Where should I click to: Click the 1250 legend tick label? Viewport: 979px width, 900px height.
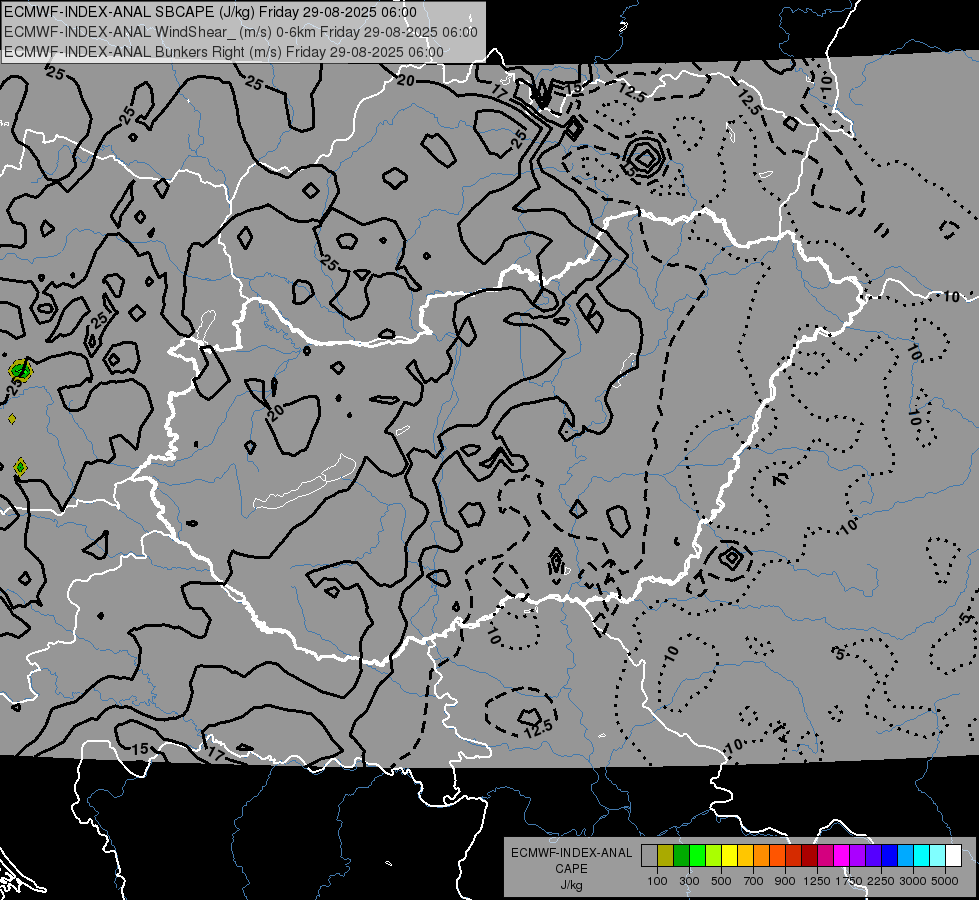(x=817, y=881)
